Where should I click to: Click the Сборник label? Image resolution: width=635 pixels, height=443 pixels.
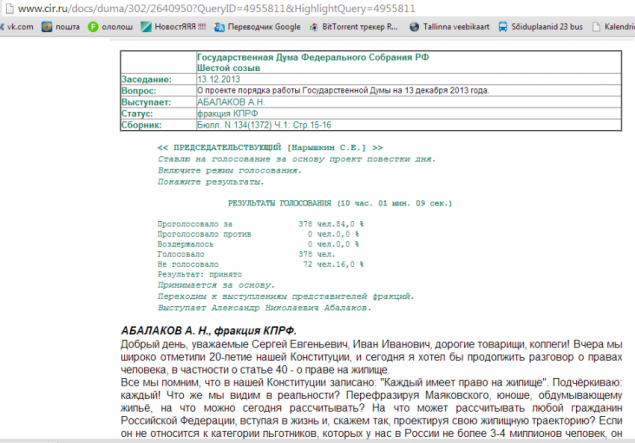pyautogui.click(x=141, y=125)
